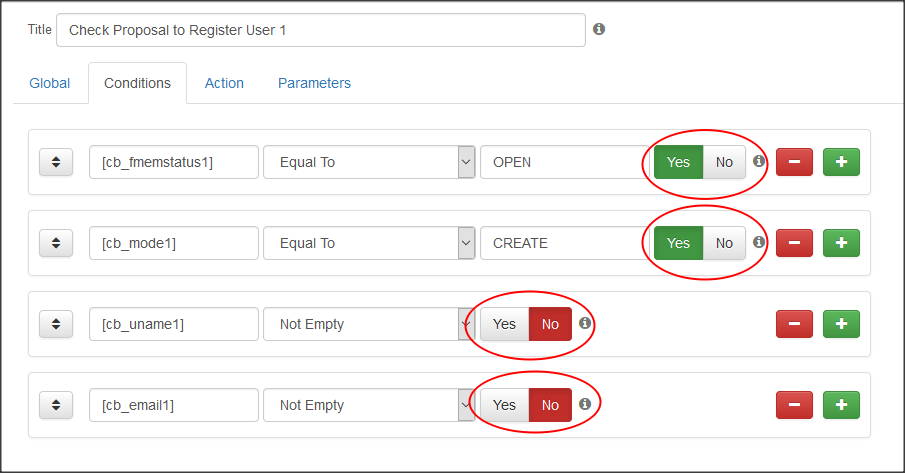905x473 pixels.
Task: Set cb_fmemstatus1 toggle to No
Action: (x=724, y=162)
